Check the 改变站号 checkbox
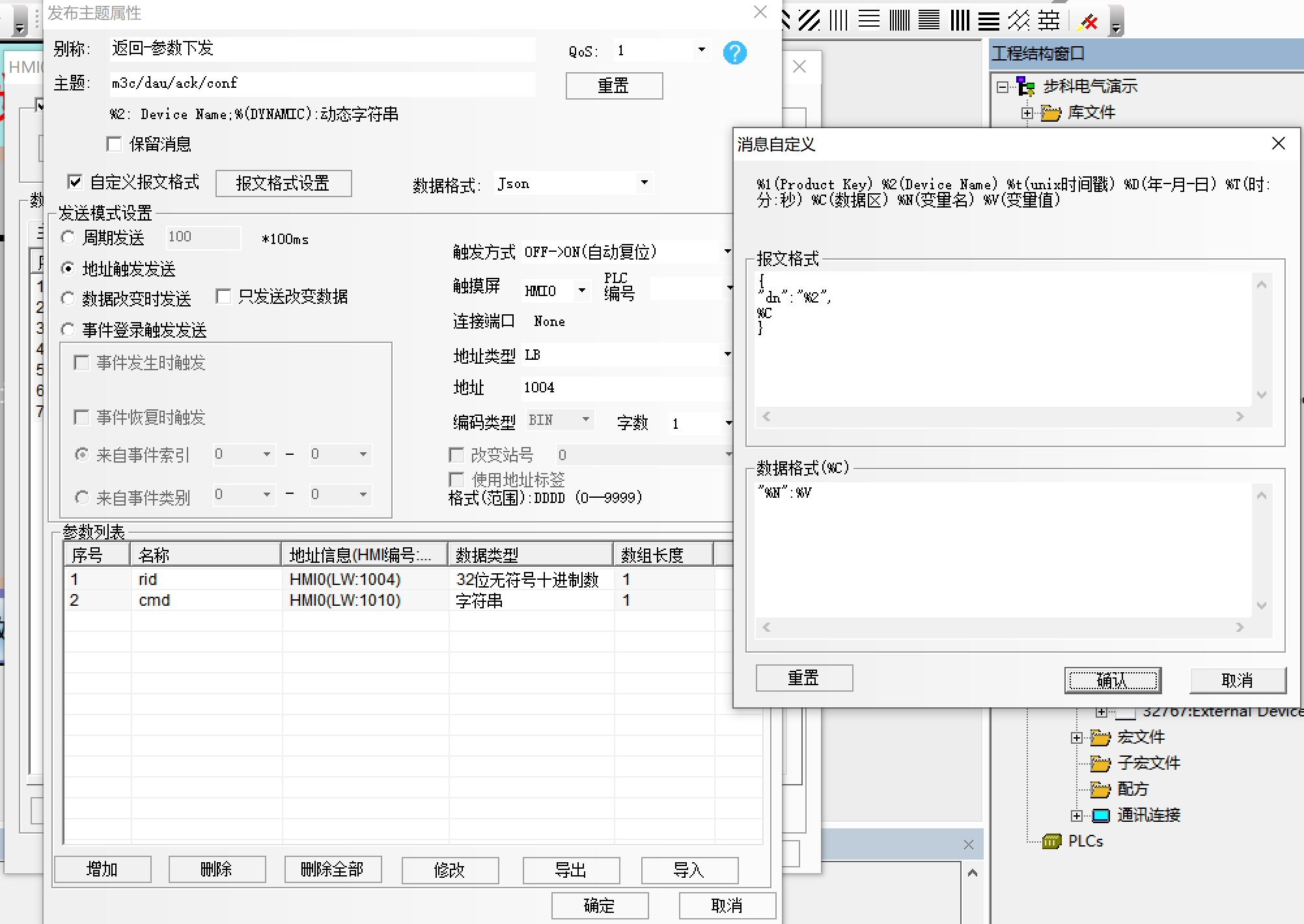Image resolution: width=1304 pixels, height=924 pixels. tap(456, 454)
